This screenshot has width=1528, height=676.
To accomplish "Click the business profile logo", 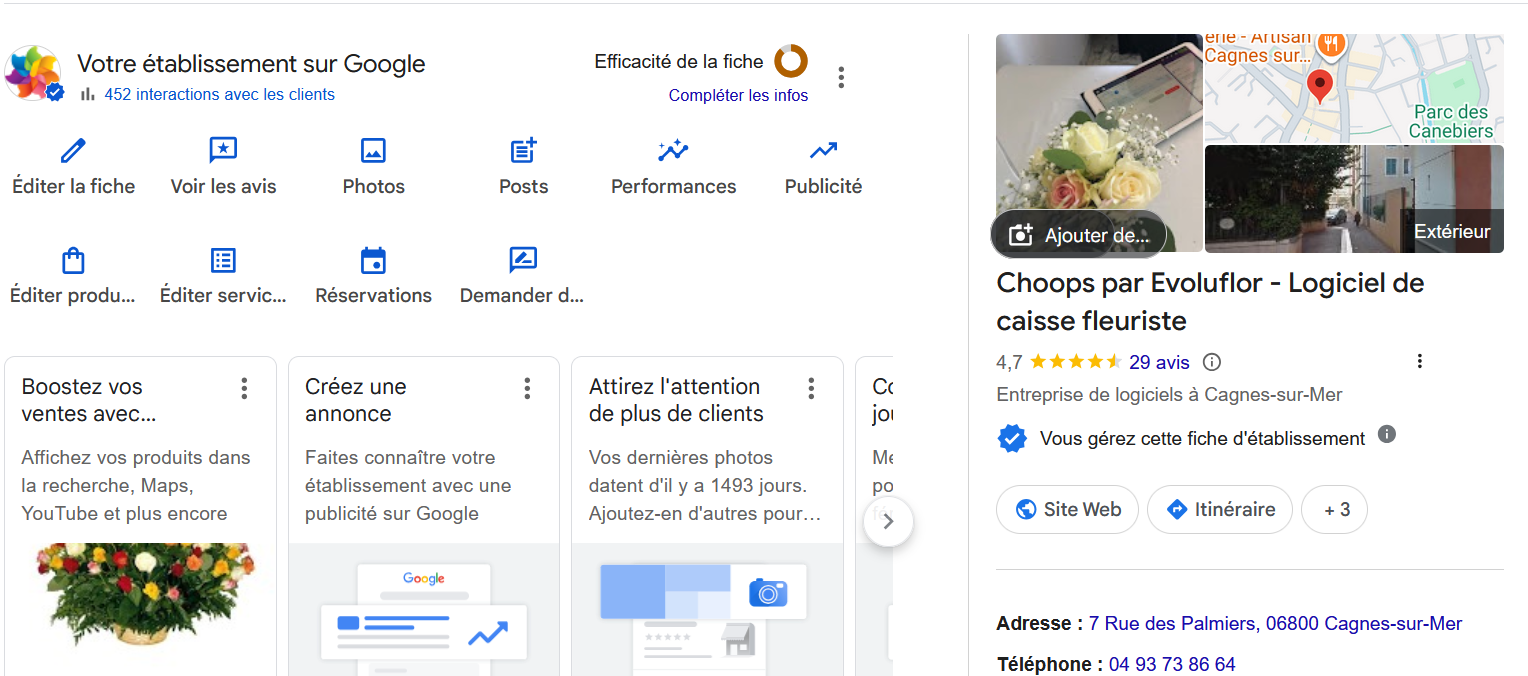I will click(x=33, y=73).
